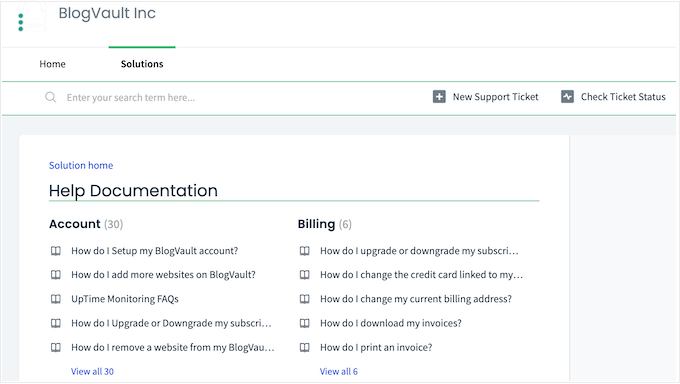The width and height of the screenshot is (680, 384).
Task: Click the BlogVault Inc title
Action: point(107,13)
